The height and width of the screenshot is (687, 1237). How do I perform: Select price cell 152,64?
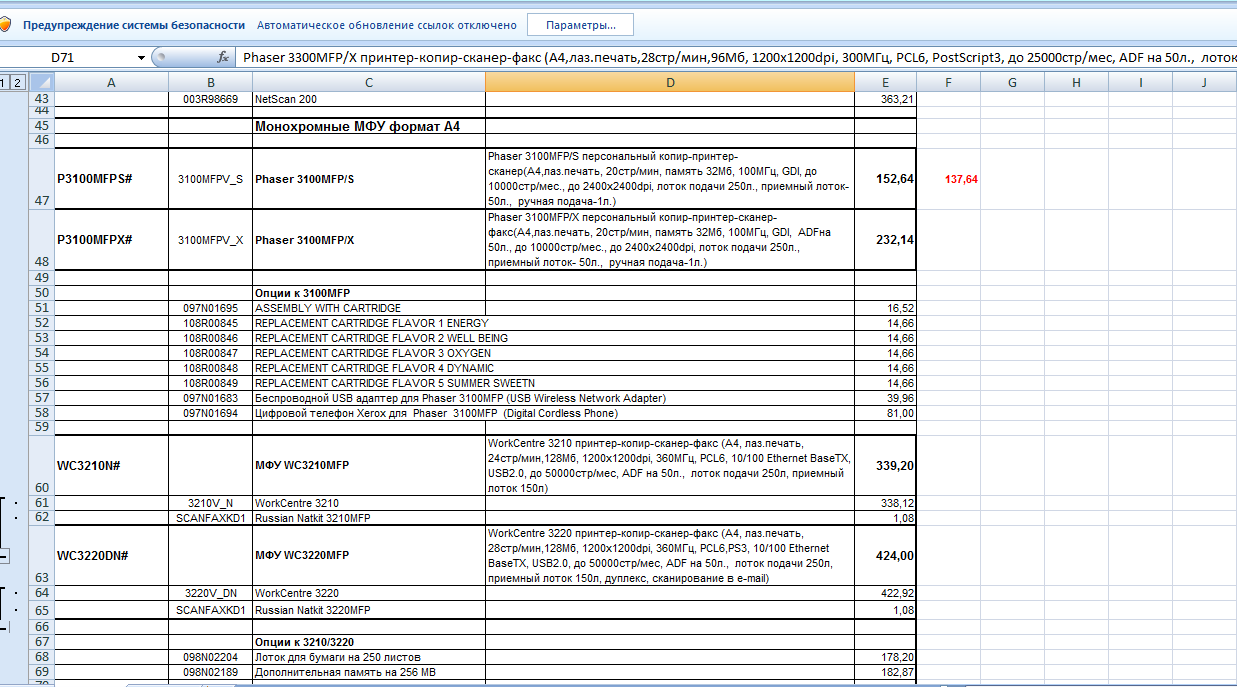[x=885, y=179]
